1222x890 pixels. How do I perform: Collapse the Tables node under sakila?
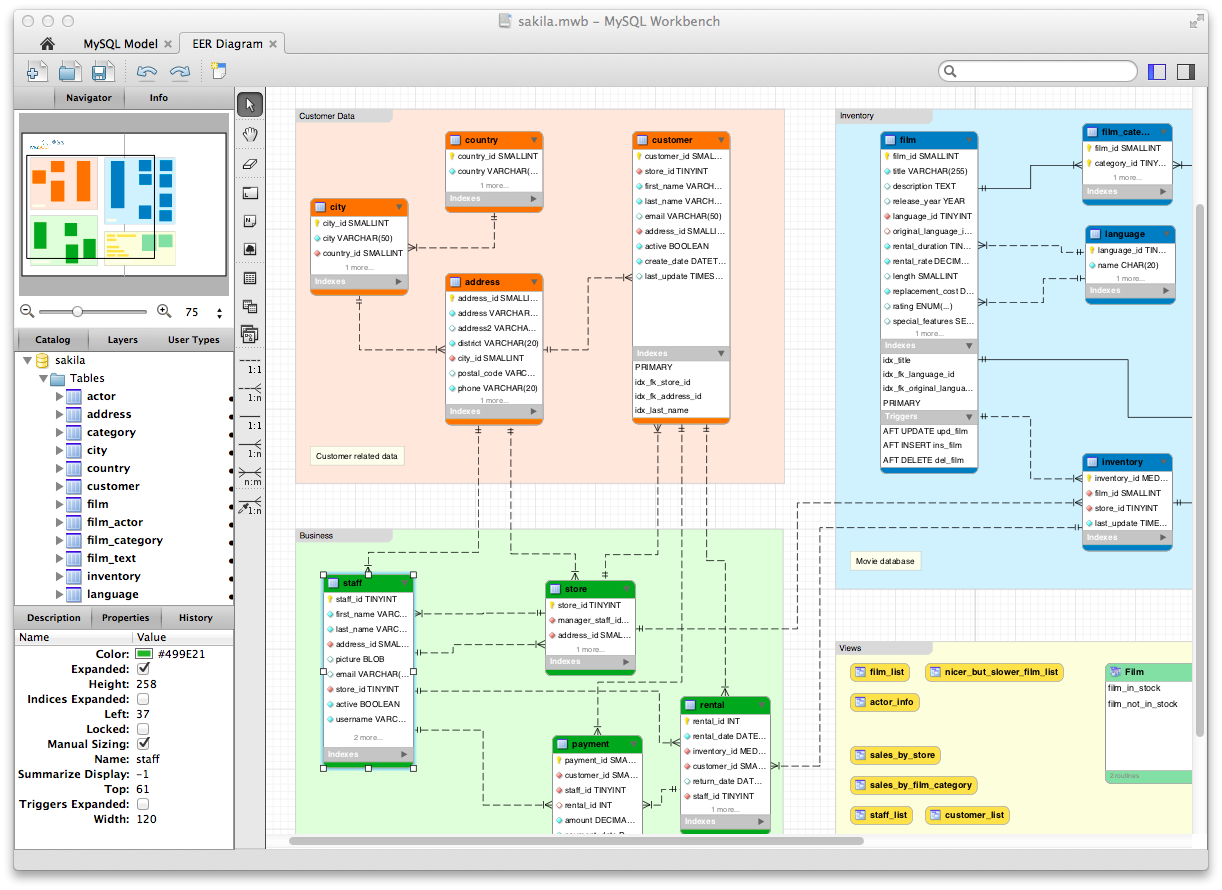click(x=43, y=378)
